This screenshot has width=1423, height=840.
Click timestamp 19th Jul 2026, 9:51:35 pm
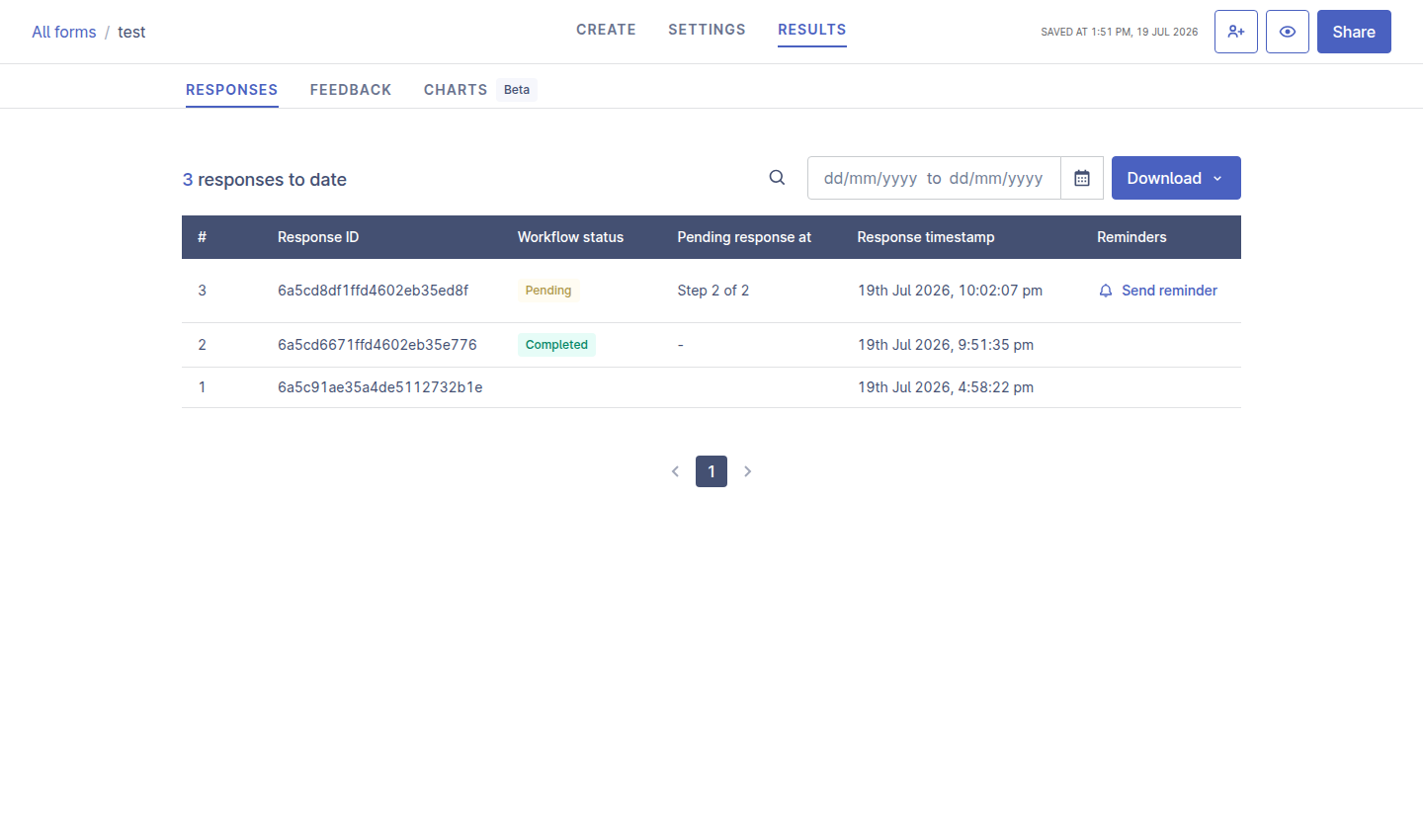coord(946,345)
